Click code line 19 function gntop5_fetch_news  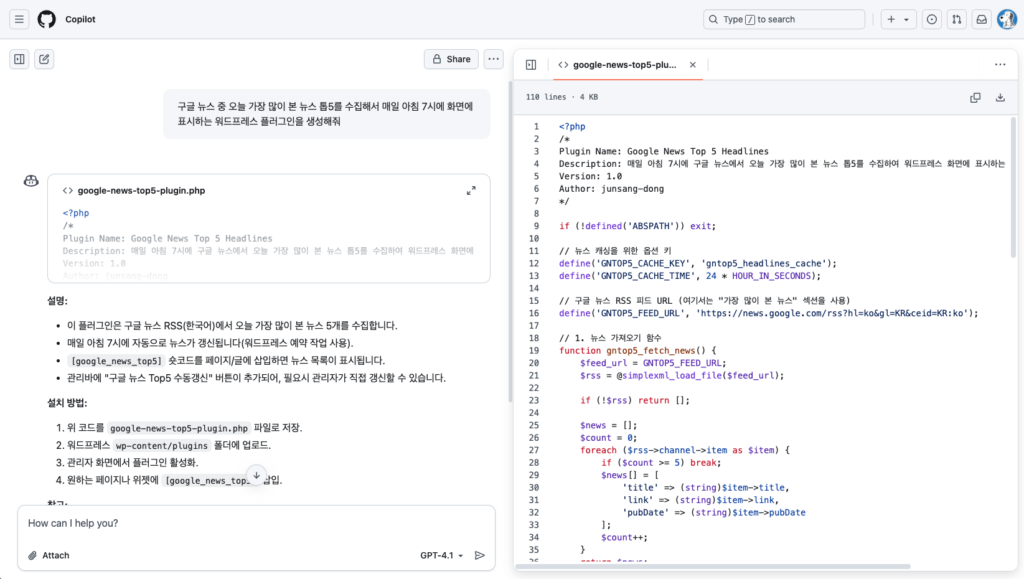tap(637, 351)
